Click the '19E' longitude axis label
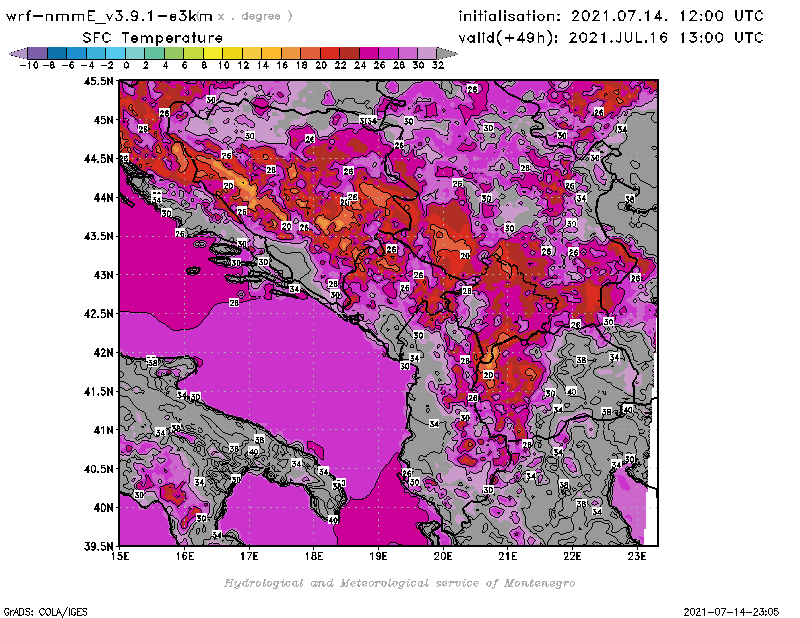Screen dimensions: 800x618 click(x=378, y=556)
